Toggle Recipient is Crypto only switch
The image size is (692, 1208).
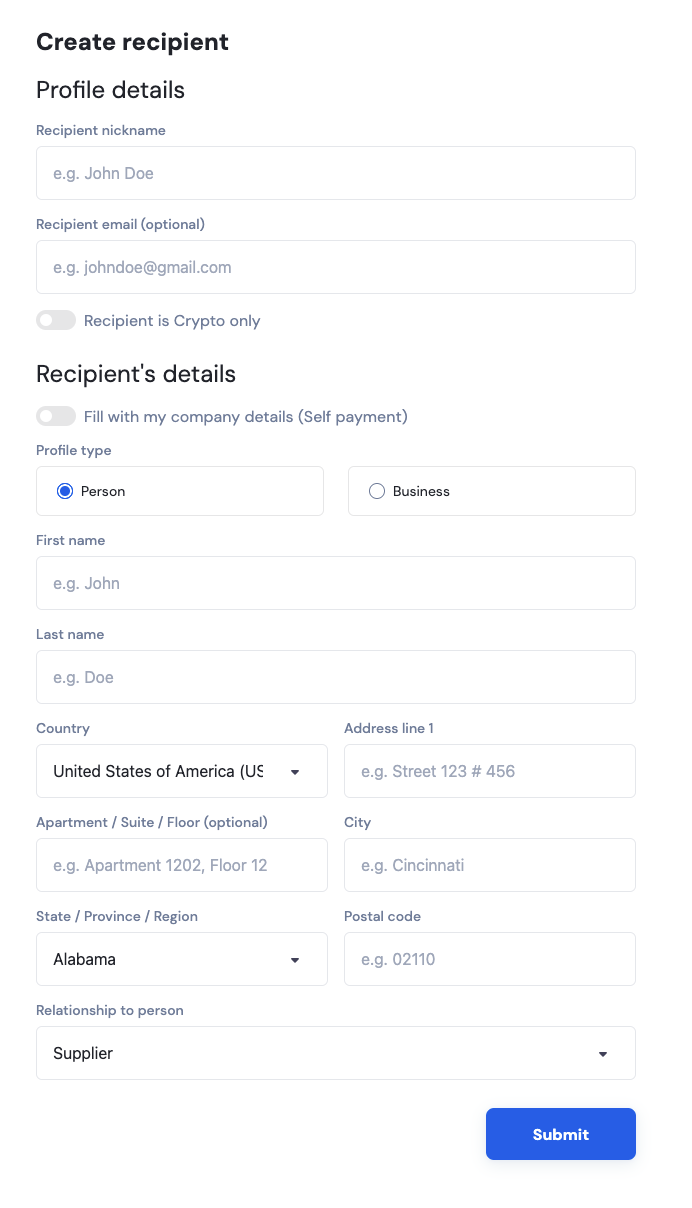pyautogui.click(x=56, y=320)
